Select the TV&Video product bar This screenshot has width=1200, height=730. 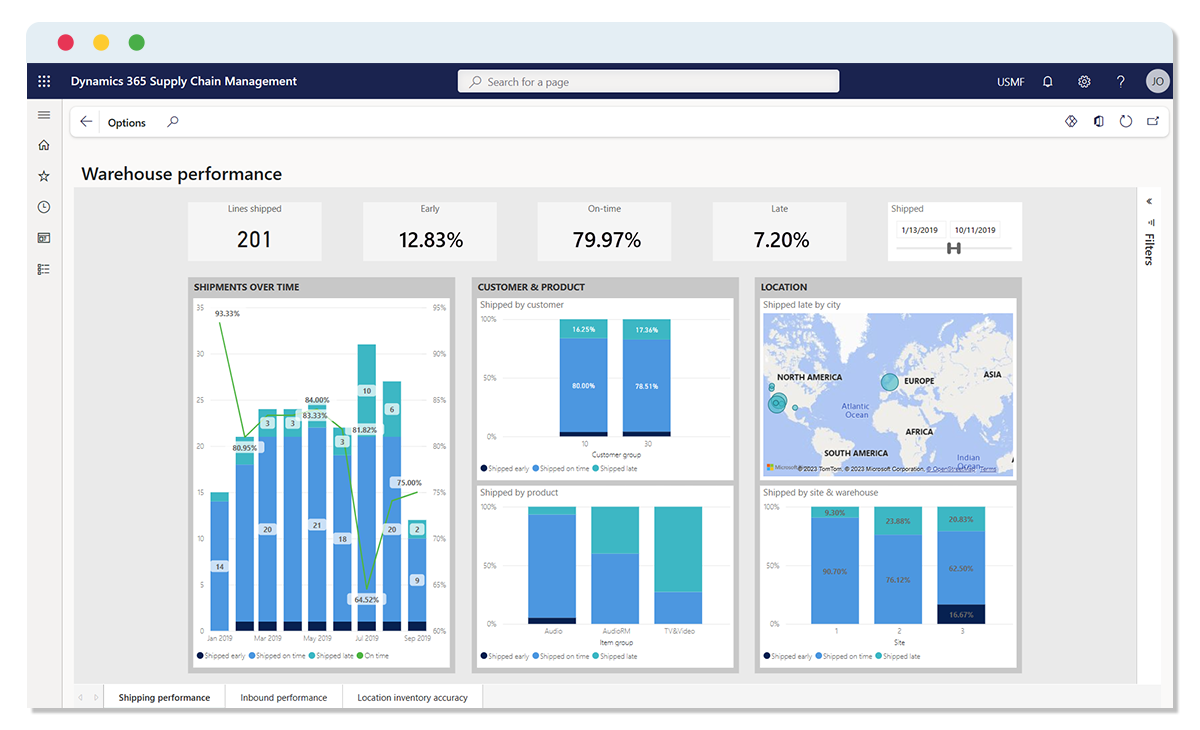[x=678, y=565]
